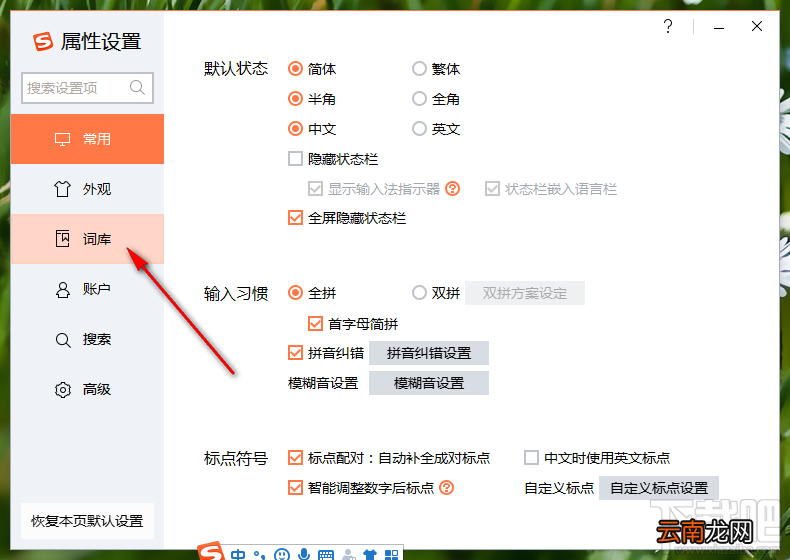Click the 双拼方案设定 button
790x560 pixels.
pos(525,293)
